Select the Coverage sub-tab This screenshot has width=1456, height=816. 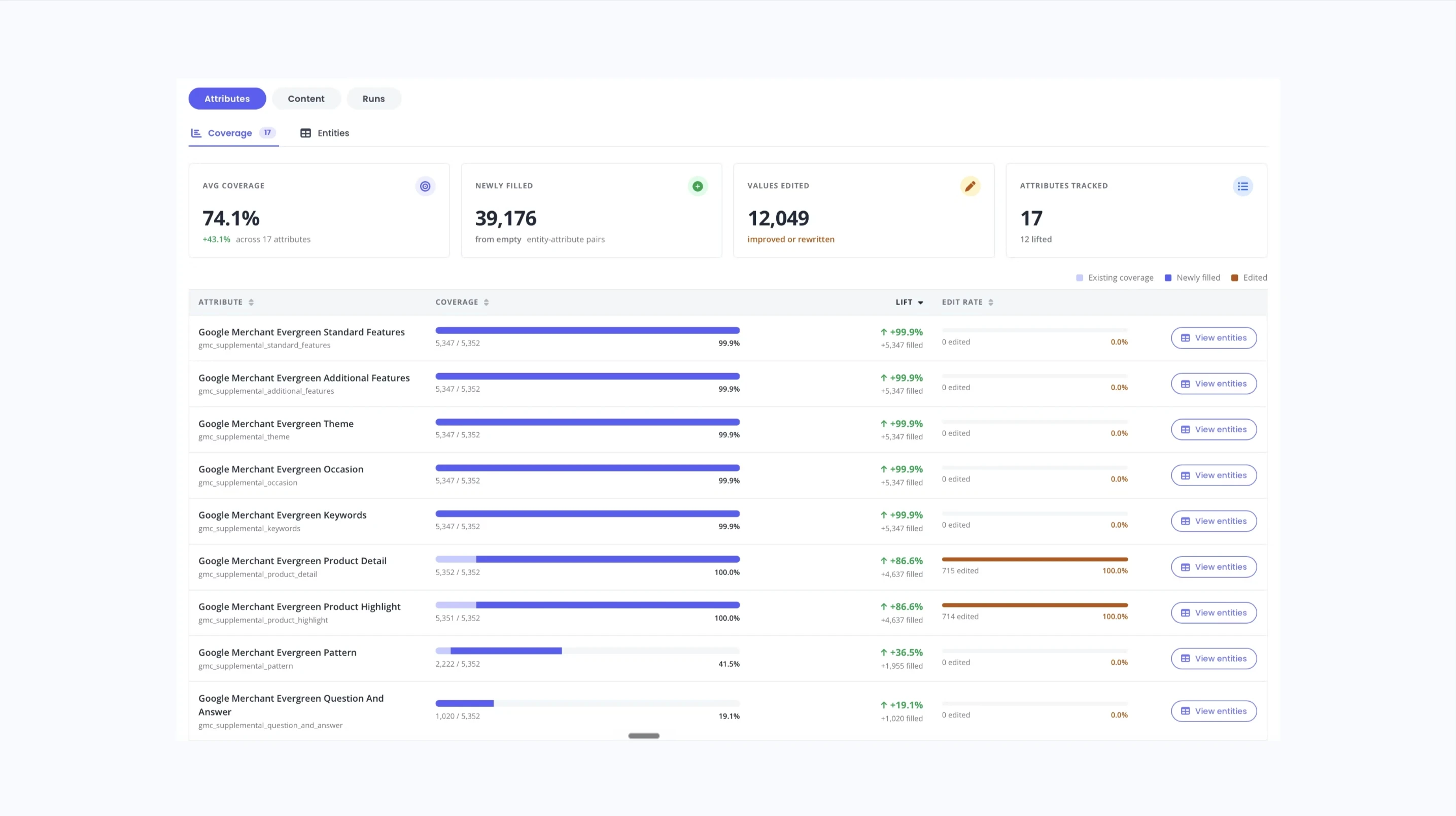click(233, 133)
